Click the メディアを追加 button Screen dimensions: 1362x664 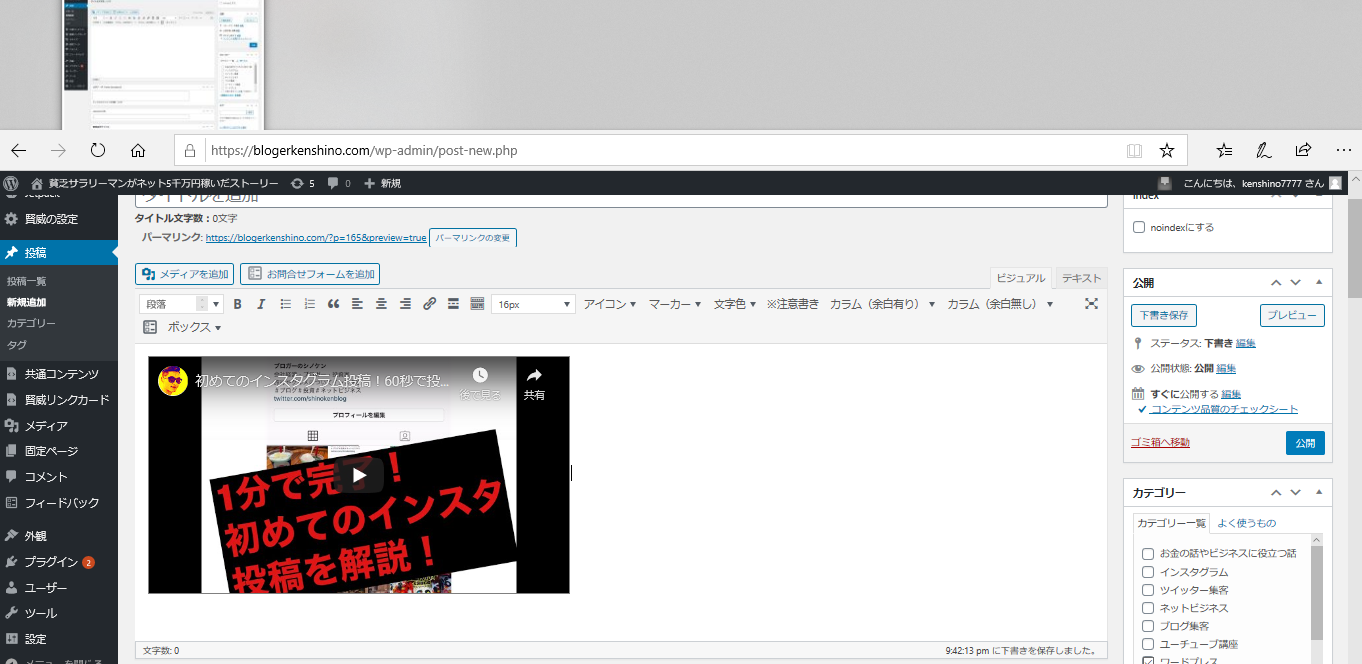(185, 274)
